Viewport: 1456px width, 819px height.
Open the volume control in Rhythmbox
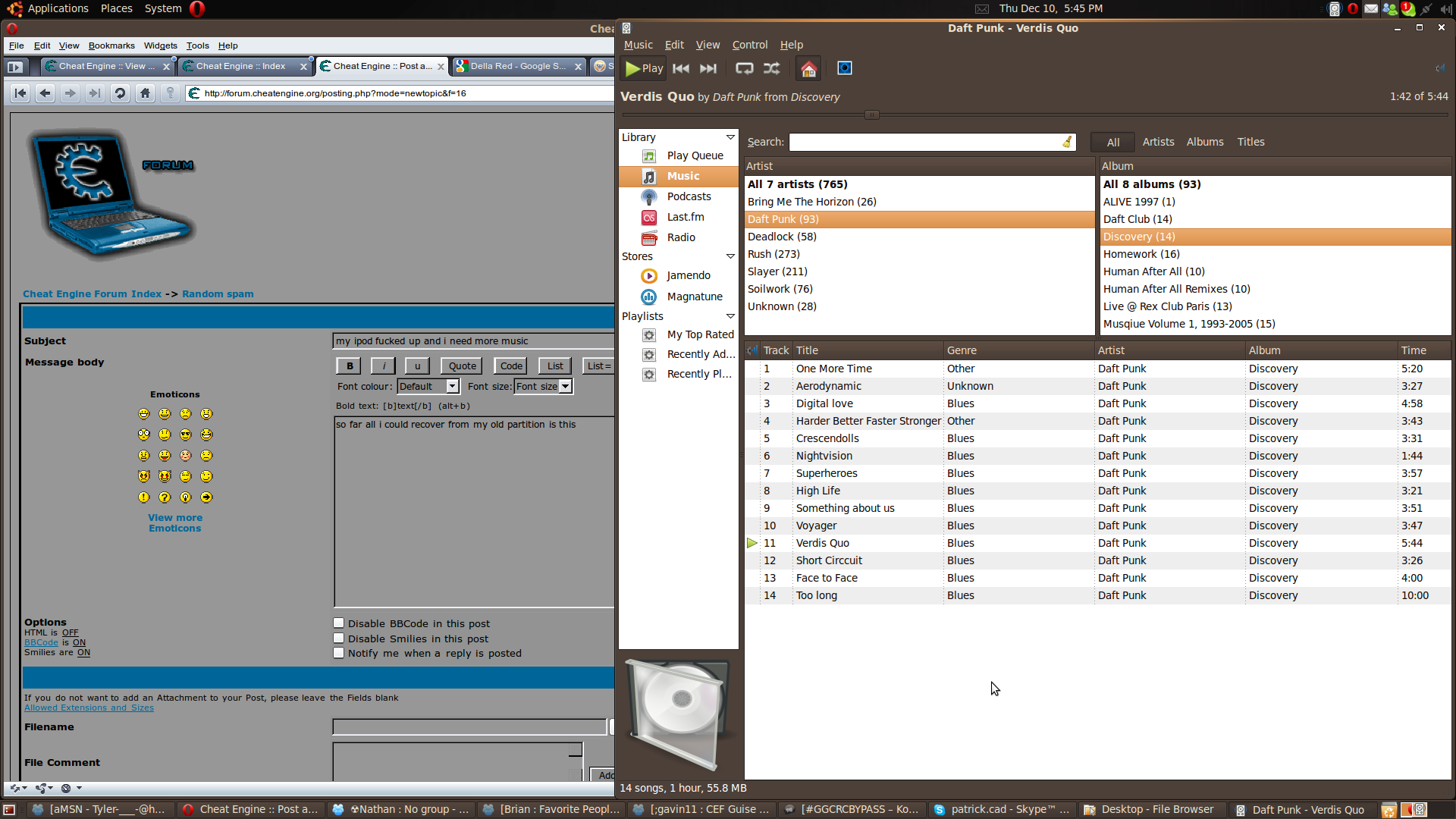click(x=1440, y=68)
